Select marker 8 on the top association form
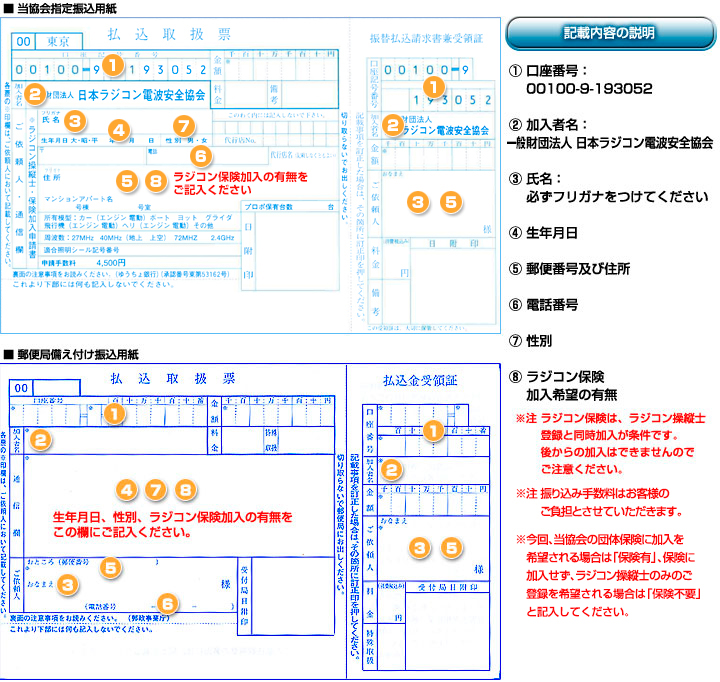This screenshot has width=720, height=682. coord(154,181)
